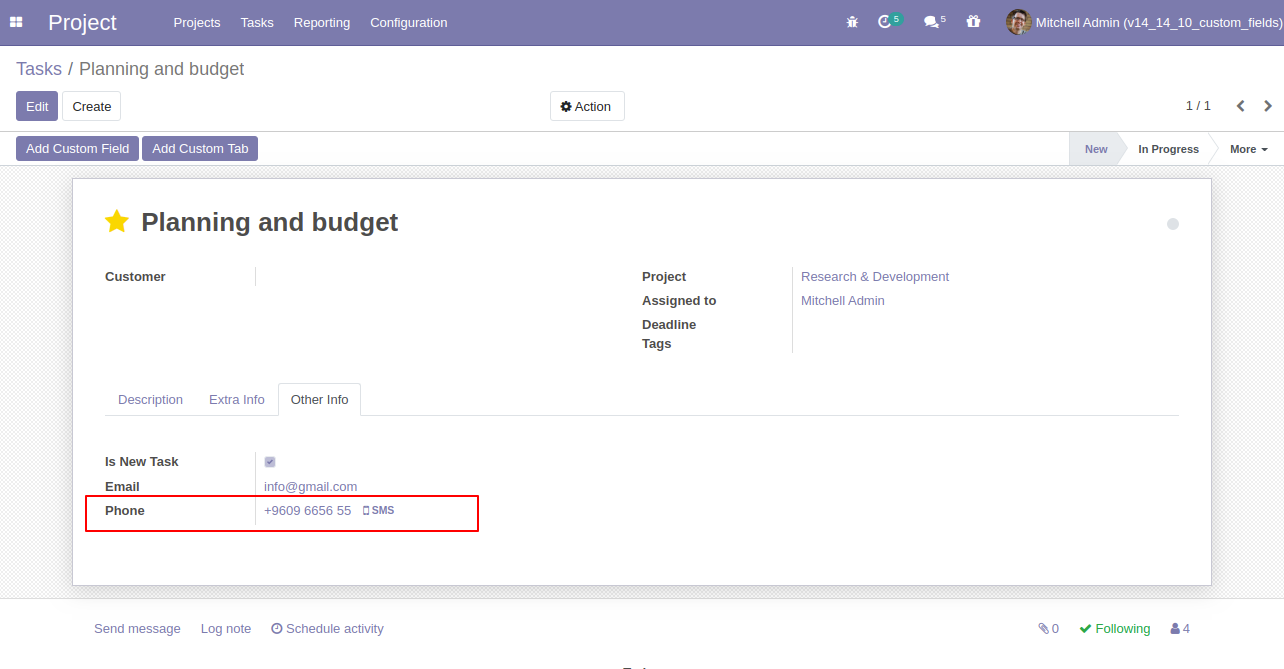Screen dimensions: 1284x669
Task: Open the Mitchell Admin user menu
Action: click(x=1144, y=22)
